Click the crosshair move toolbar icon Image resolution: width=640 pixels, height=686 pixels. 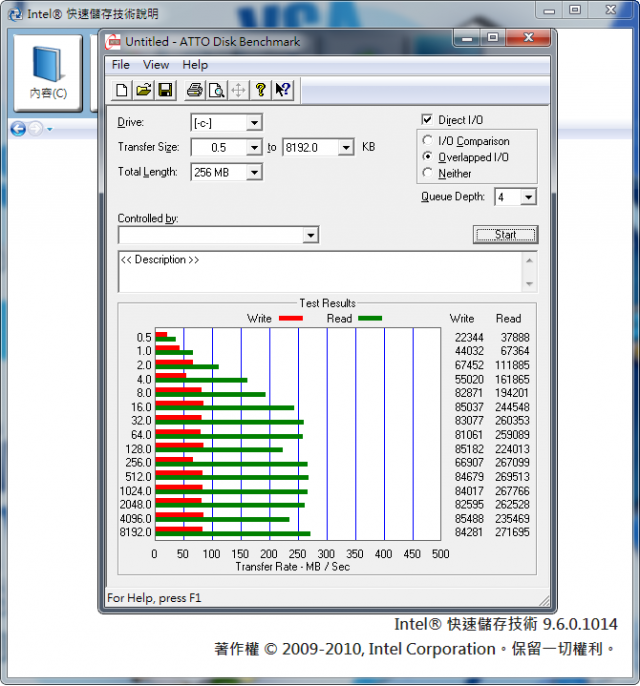pyautogui.click(x=238, y=90)
